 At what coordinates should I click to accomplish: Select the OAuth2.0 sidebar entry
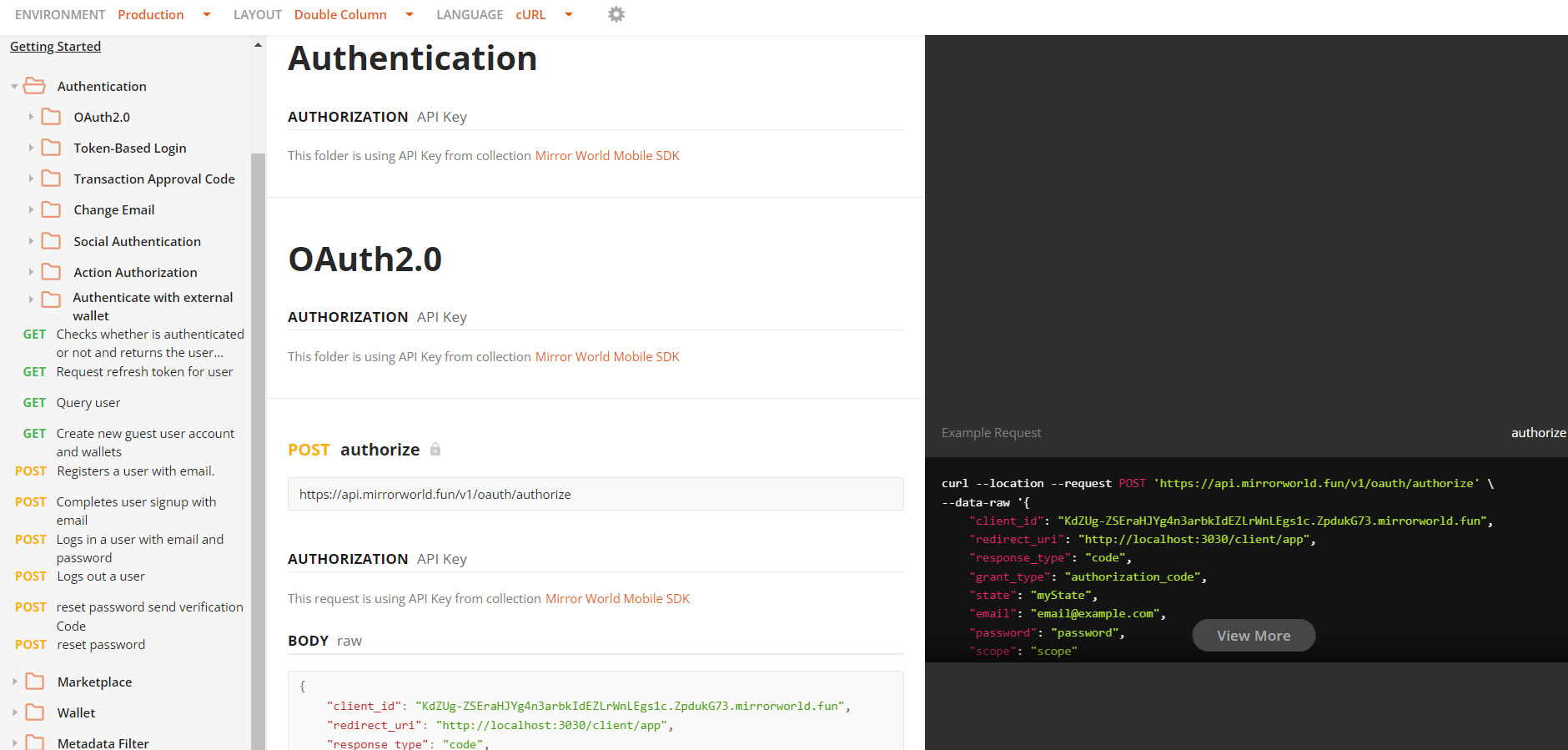click(102, 118)
